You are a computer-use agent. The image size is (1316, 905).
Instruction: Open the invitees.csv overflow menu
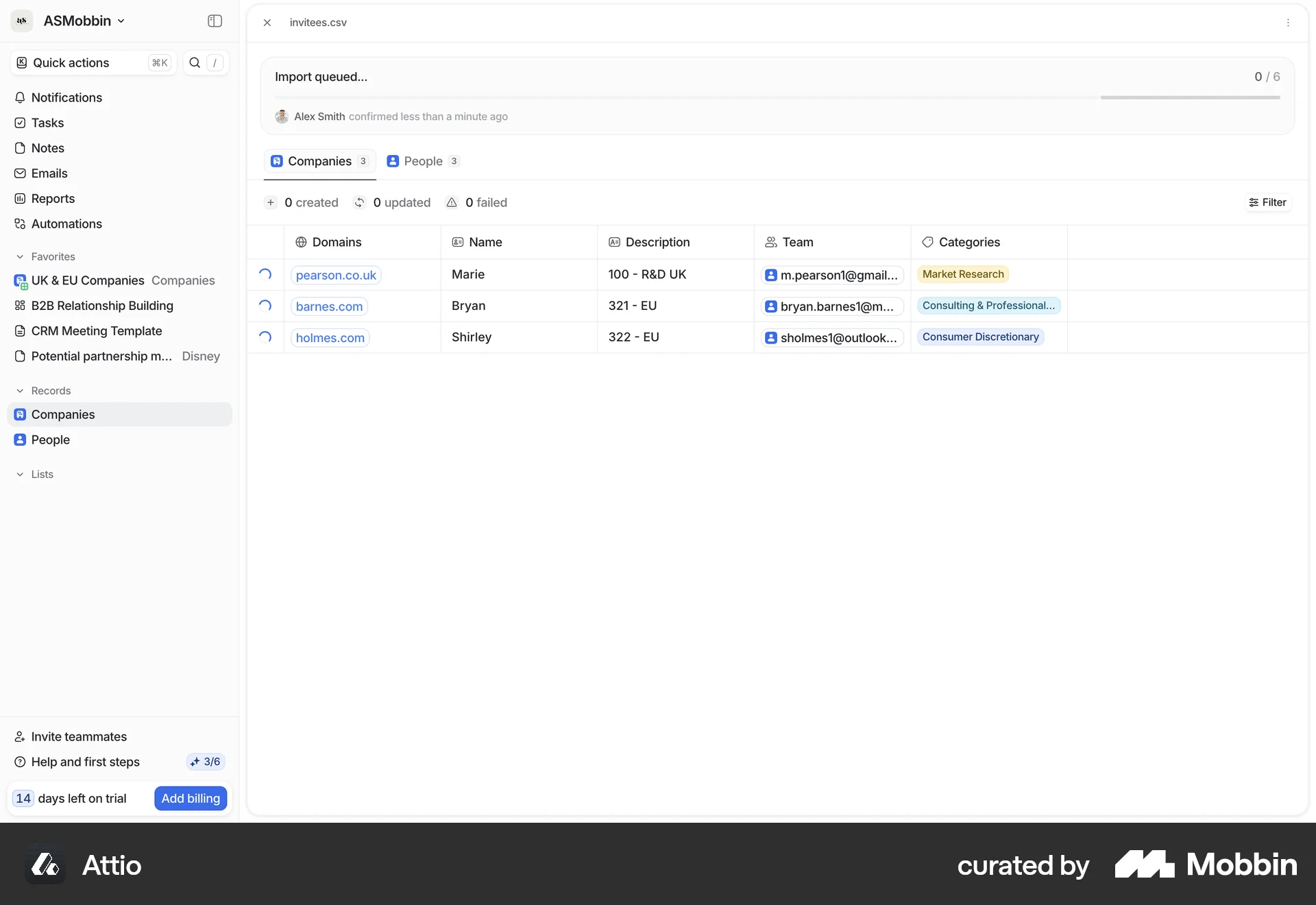[1289, 22]
